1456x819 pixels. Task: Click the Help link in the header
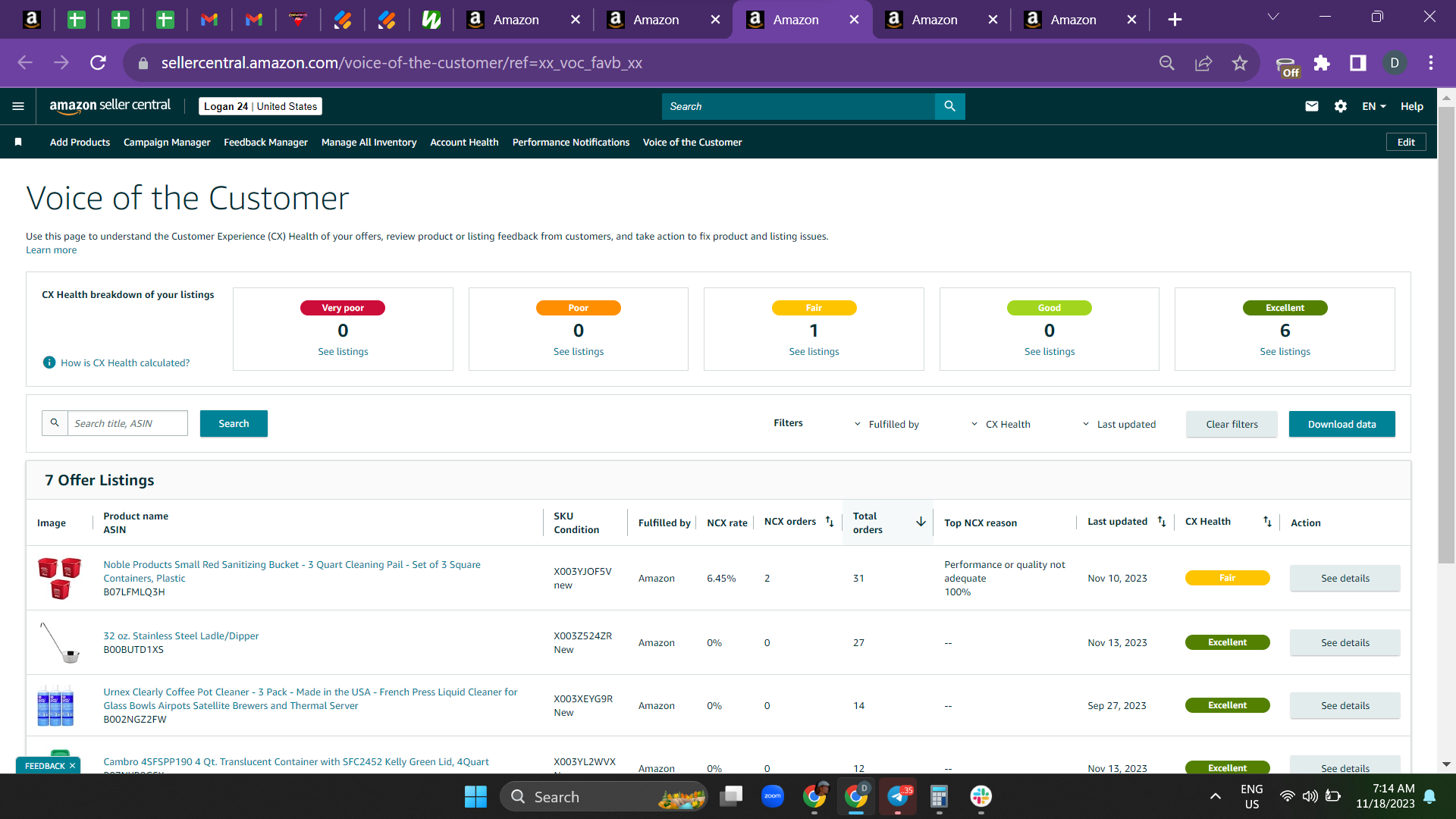point(1411,106)
